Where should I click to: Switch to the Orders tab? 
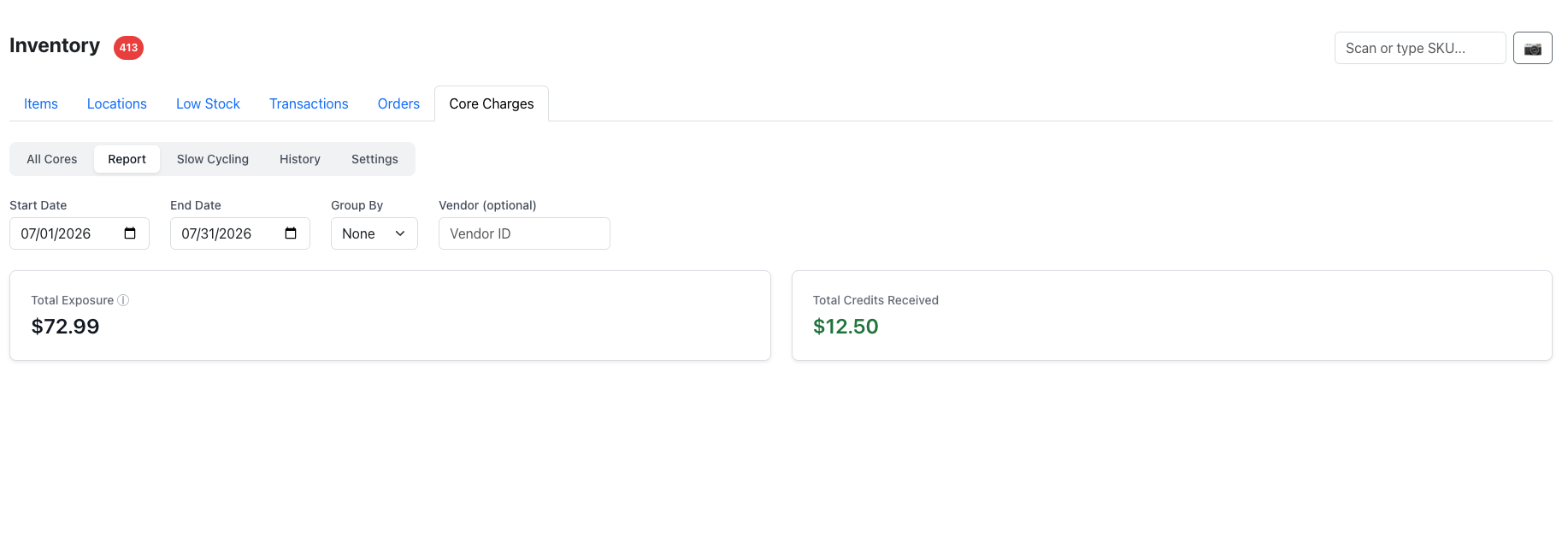tap(398, 103)
